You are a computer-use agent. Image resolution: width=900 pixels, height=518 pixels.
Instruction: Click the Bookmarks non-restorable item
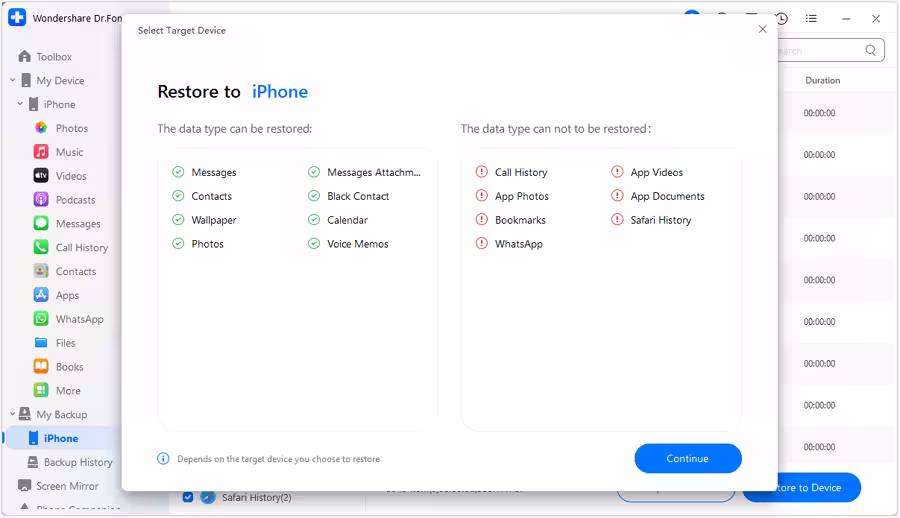(511, 220)
